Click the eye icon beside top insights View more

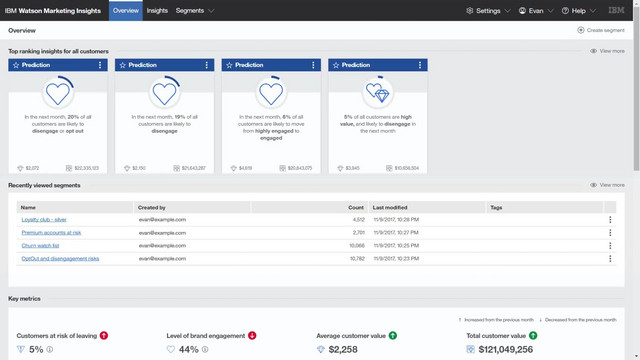tap(593, 51)
